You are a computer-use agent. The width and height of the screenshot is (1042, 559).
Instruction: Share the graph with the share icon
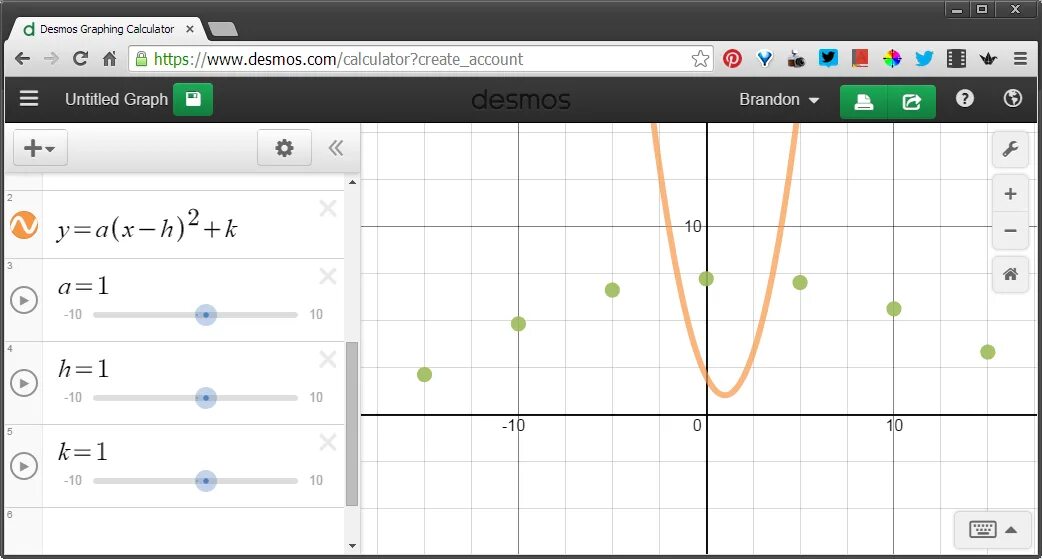coord(912,102)
